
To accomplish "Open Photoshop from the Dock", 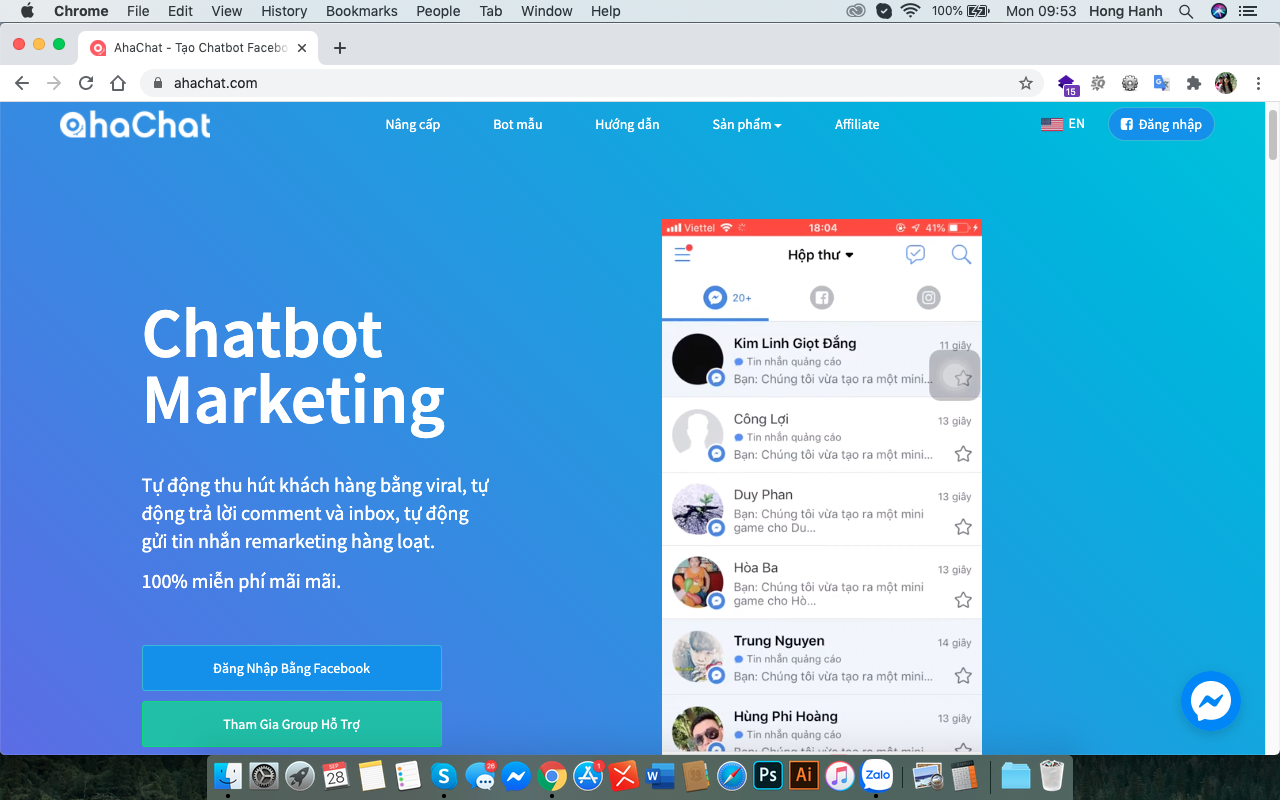I will (x=767, y=775).
